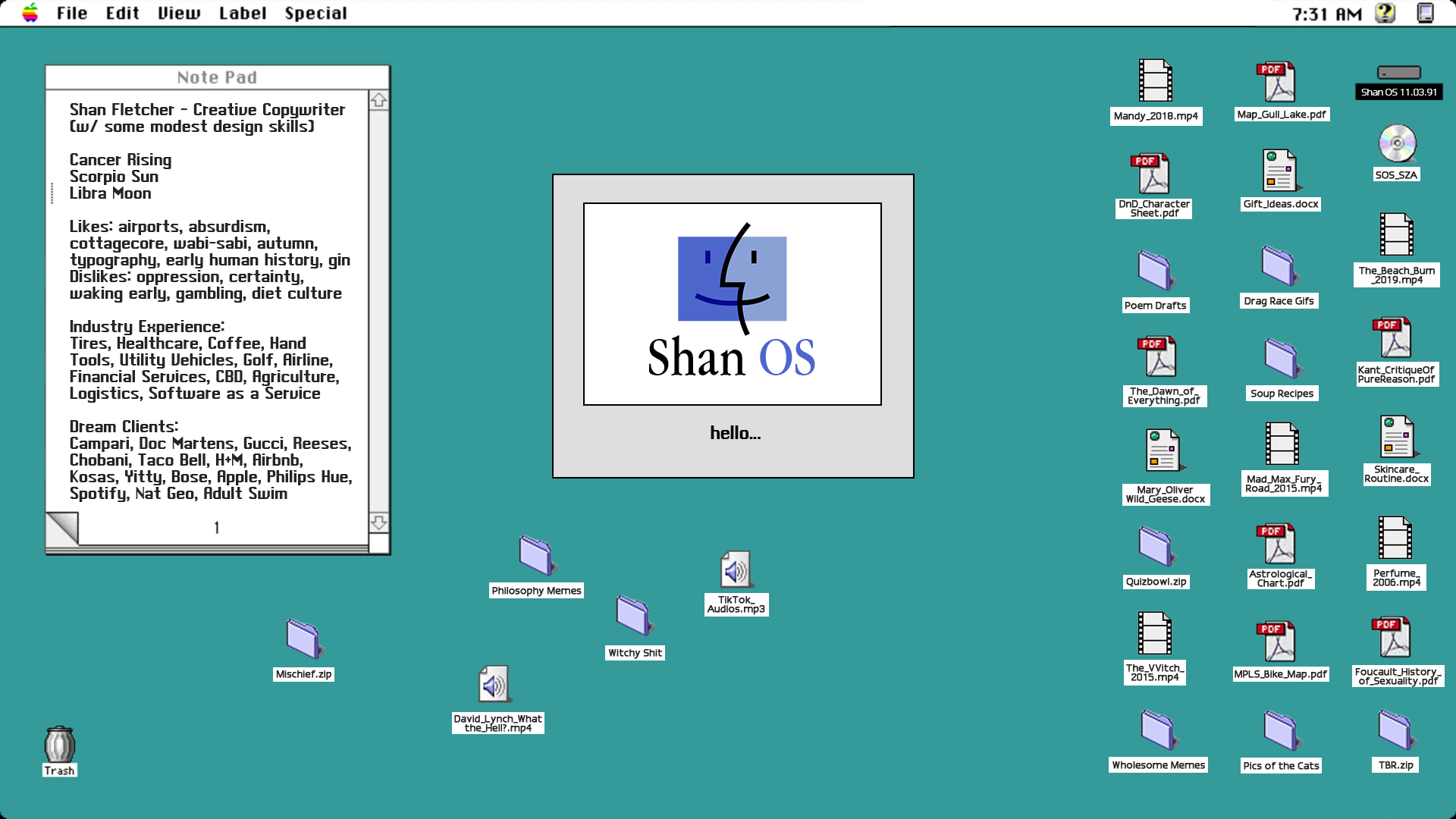Select the Trash can icon
This screenshot has height=819, width=1456.
point(59,744)
